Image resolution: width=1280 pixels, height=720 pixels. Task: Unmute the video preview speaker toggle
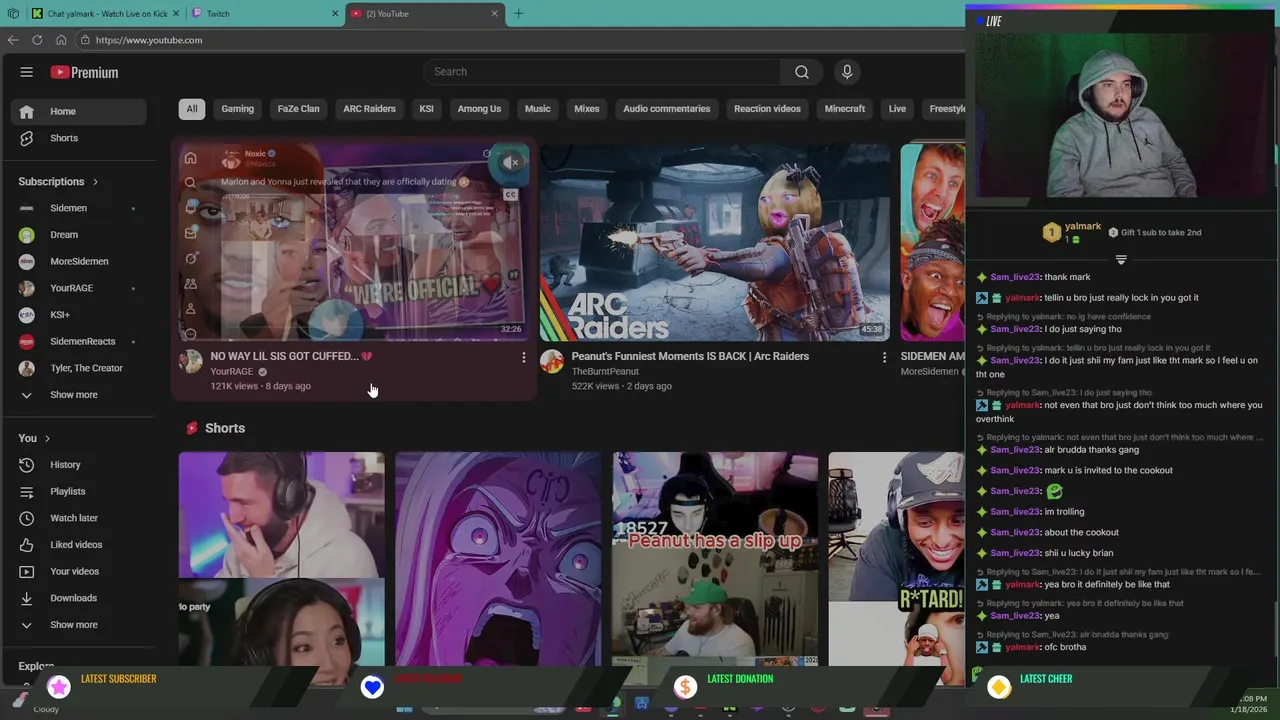[x=510, y=162]
